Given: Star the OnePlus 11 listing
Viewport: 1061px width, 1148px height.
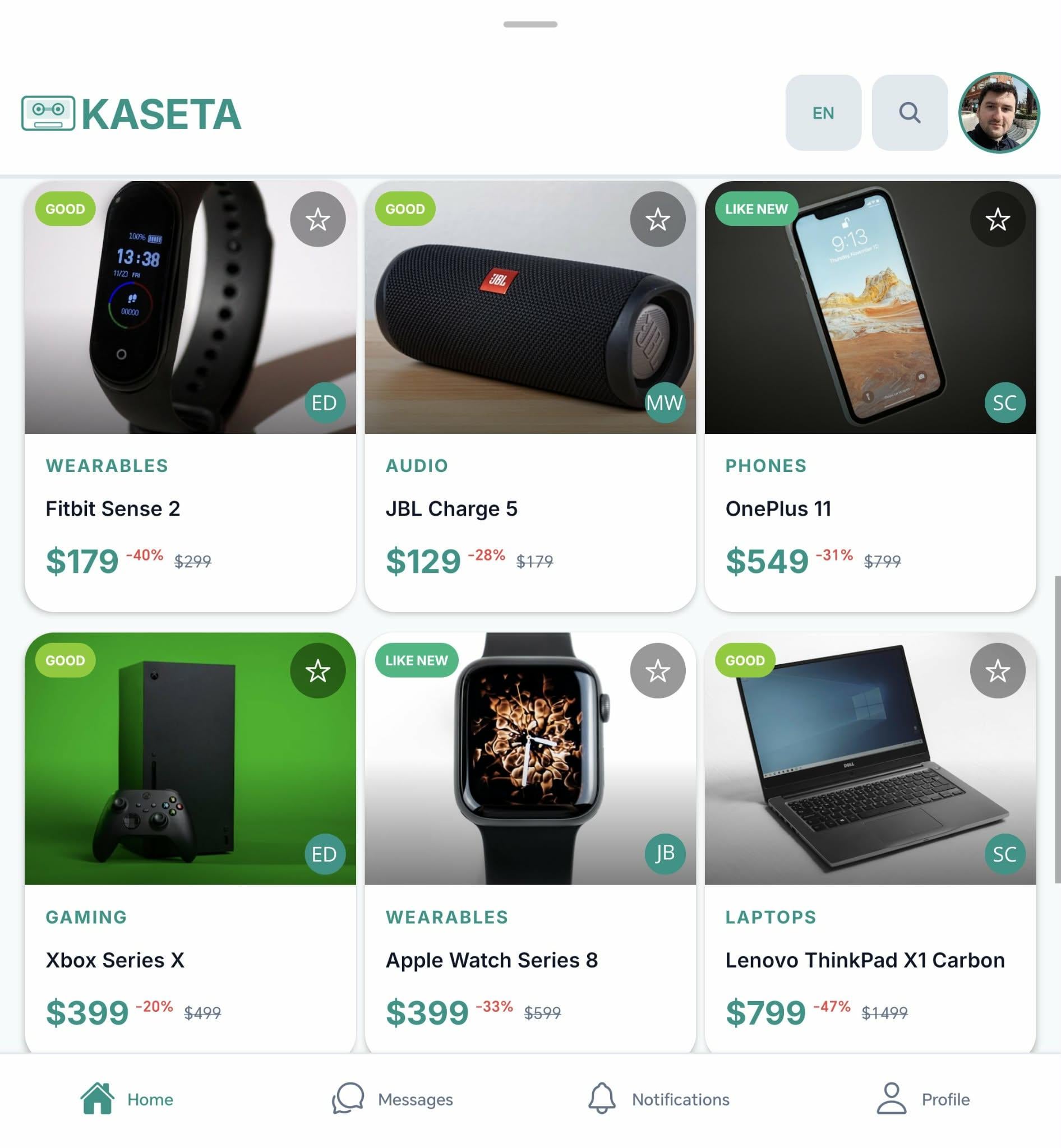Looking at the screenshot, I should [997, 219].
